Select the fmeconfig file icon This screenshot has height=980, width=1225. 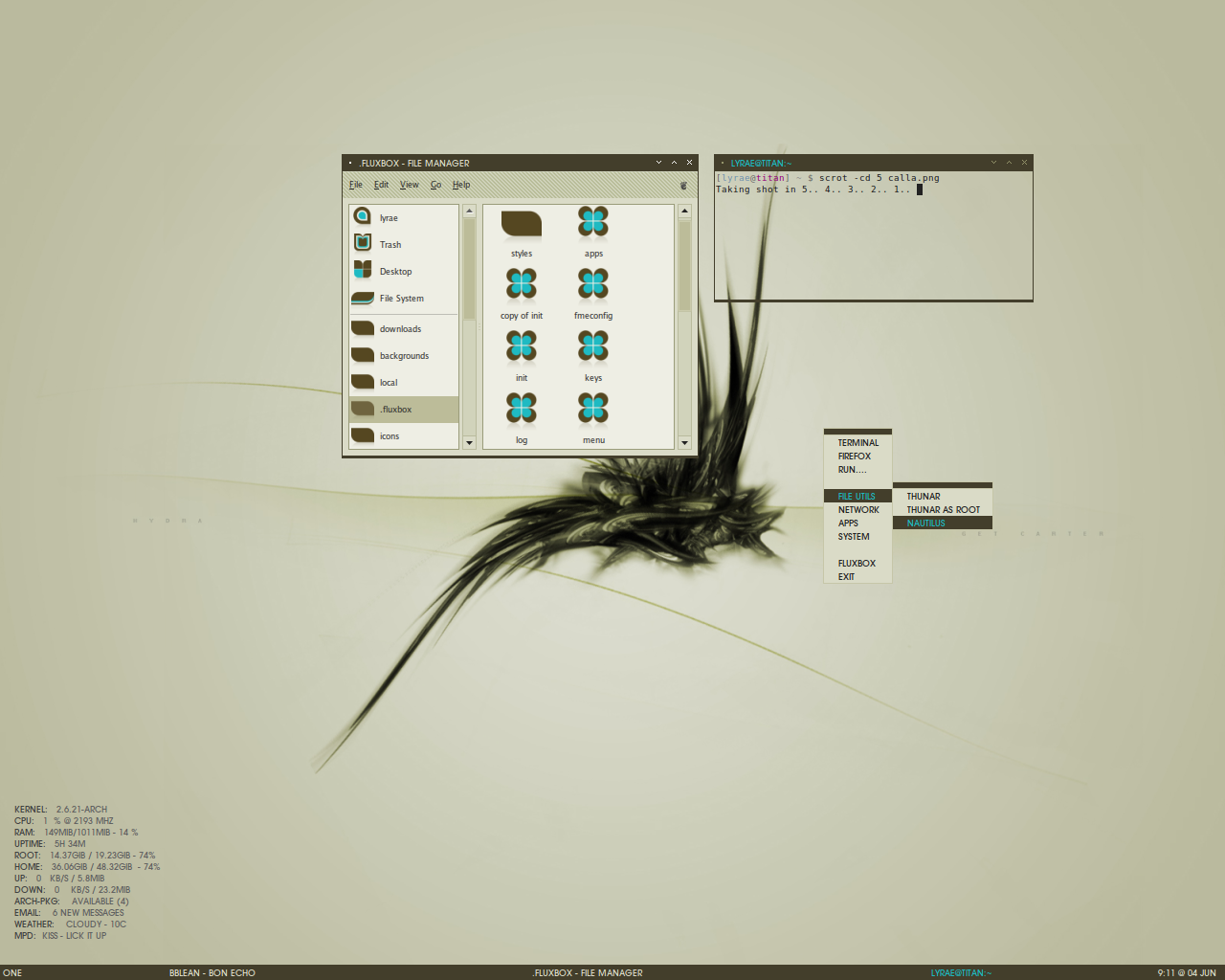pyautogui.click(x=593, y=284)
